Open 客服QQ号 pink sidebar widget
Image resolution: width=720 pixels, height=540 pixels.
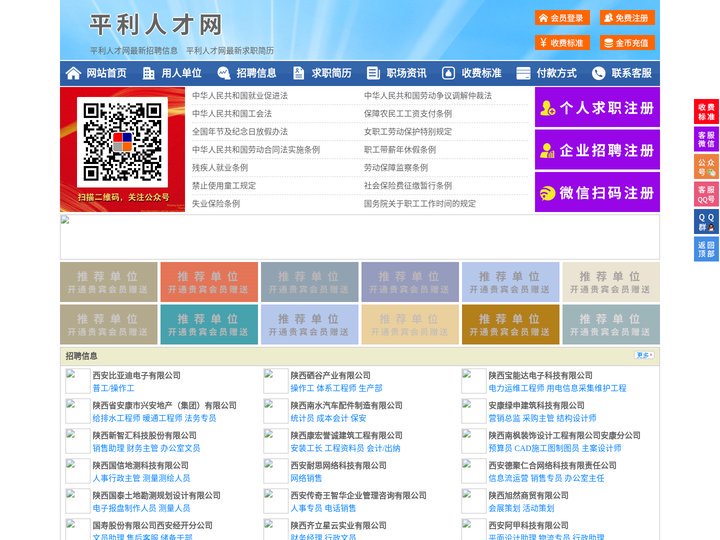[x=706, y=195]
